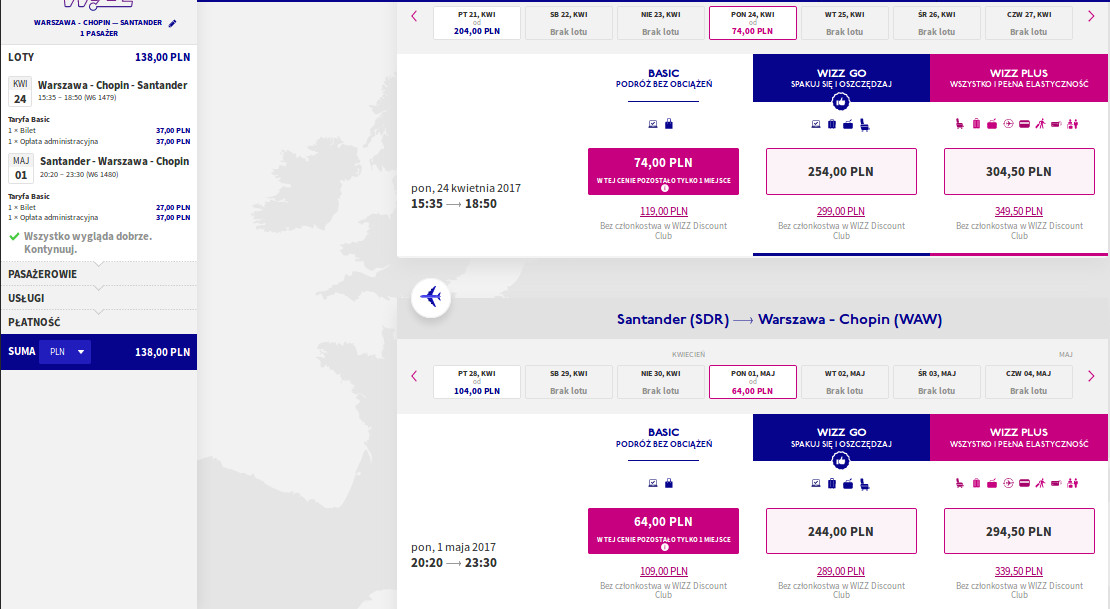Image resolution: width=1110 pixels, height=609 pixels.
Task: Click sit-together family icon, Wizz Plus 1 maja
Action: tap(1072, 483)
